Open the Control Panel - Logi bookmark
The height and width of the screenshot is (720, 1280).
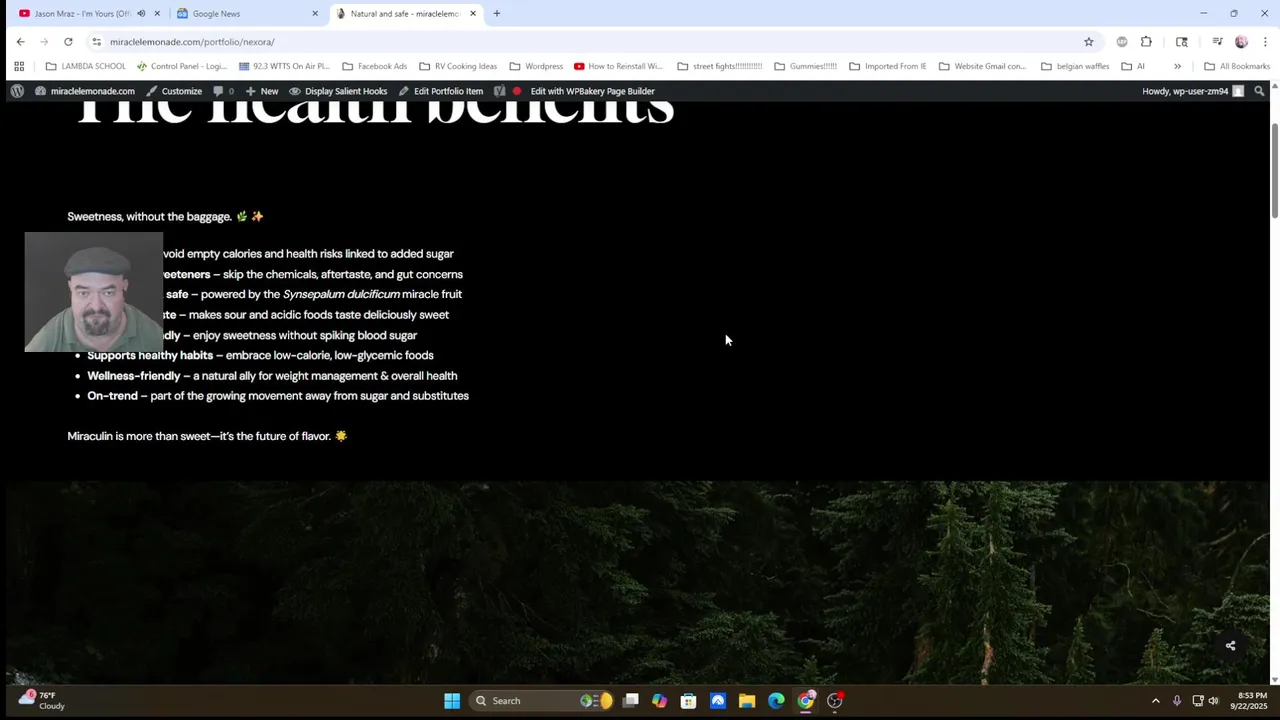(181, 66)
